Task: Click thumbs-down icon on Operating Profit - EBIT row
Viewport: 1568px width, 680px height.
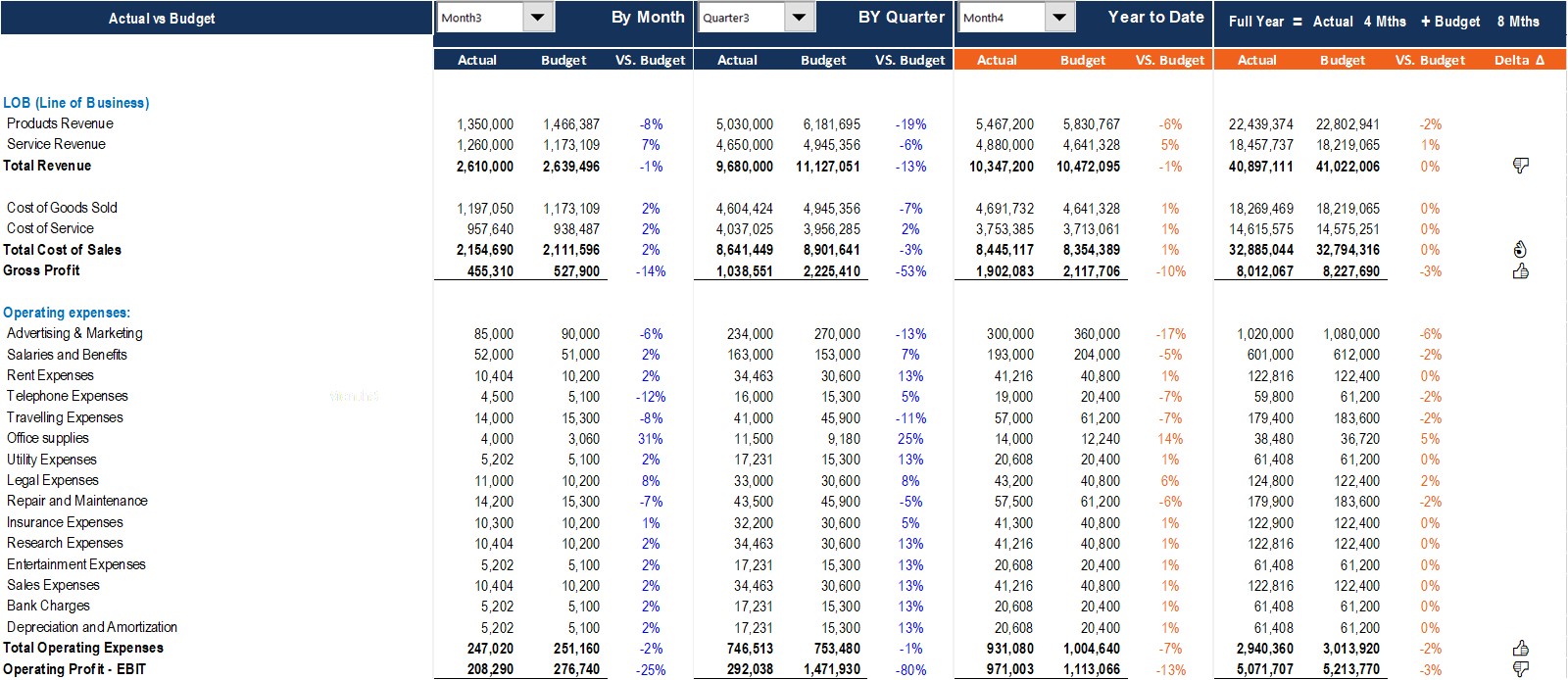Action: pyautogui.click(x=1520, y=668)
